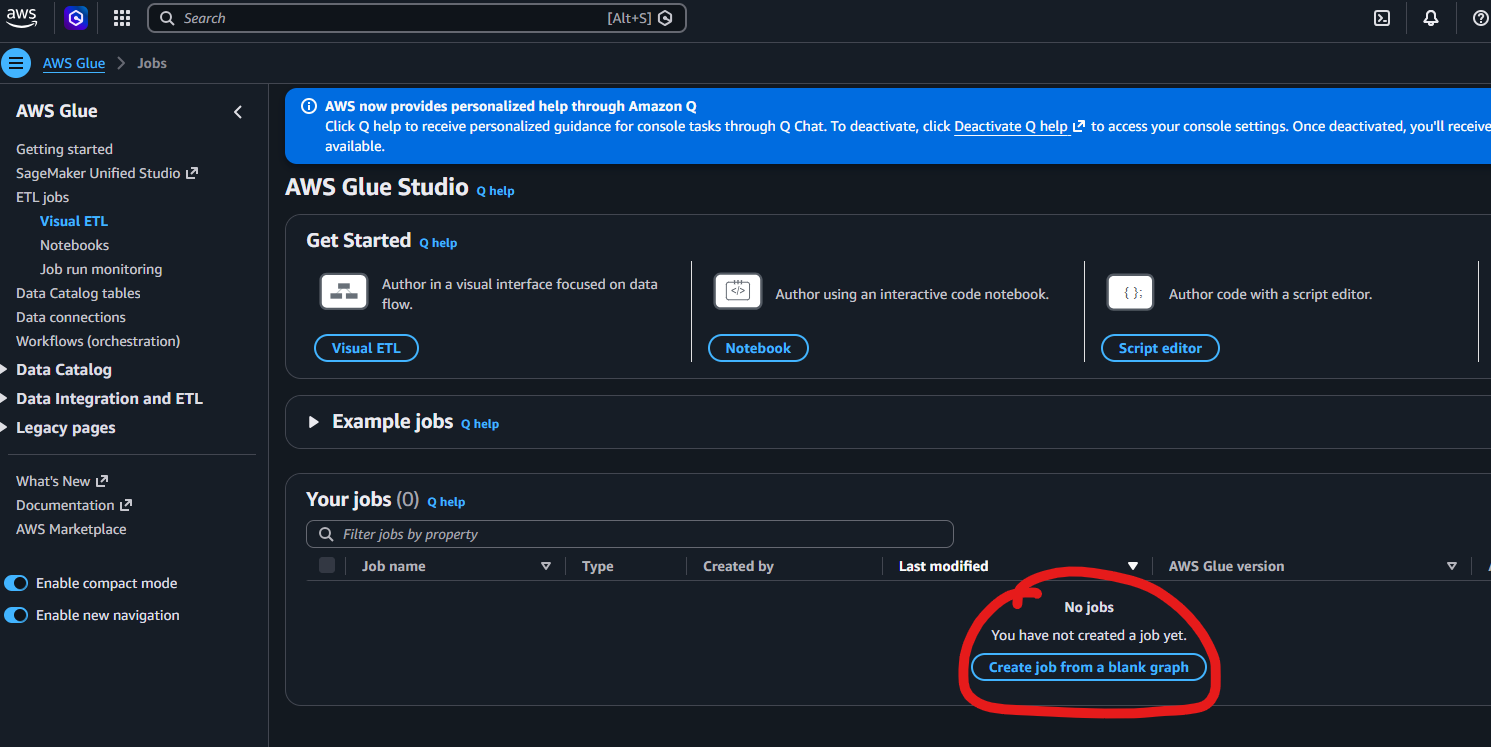
Task: Click the Amazon Q icon inside the search bar
Action: click(665, 18)
